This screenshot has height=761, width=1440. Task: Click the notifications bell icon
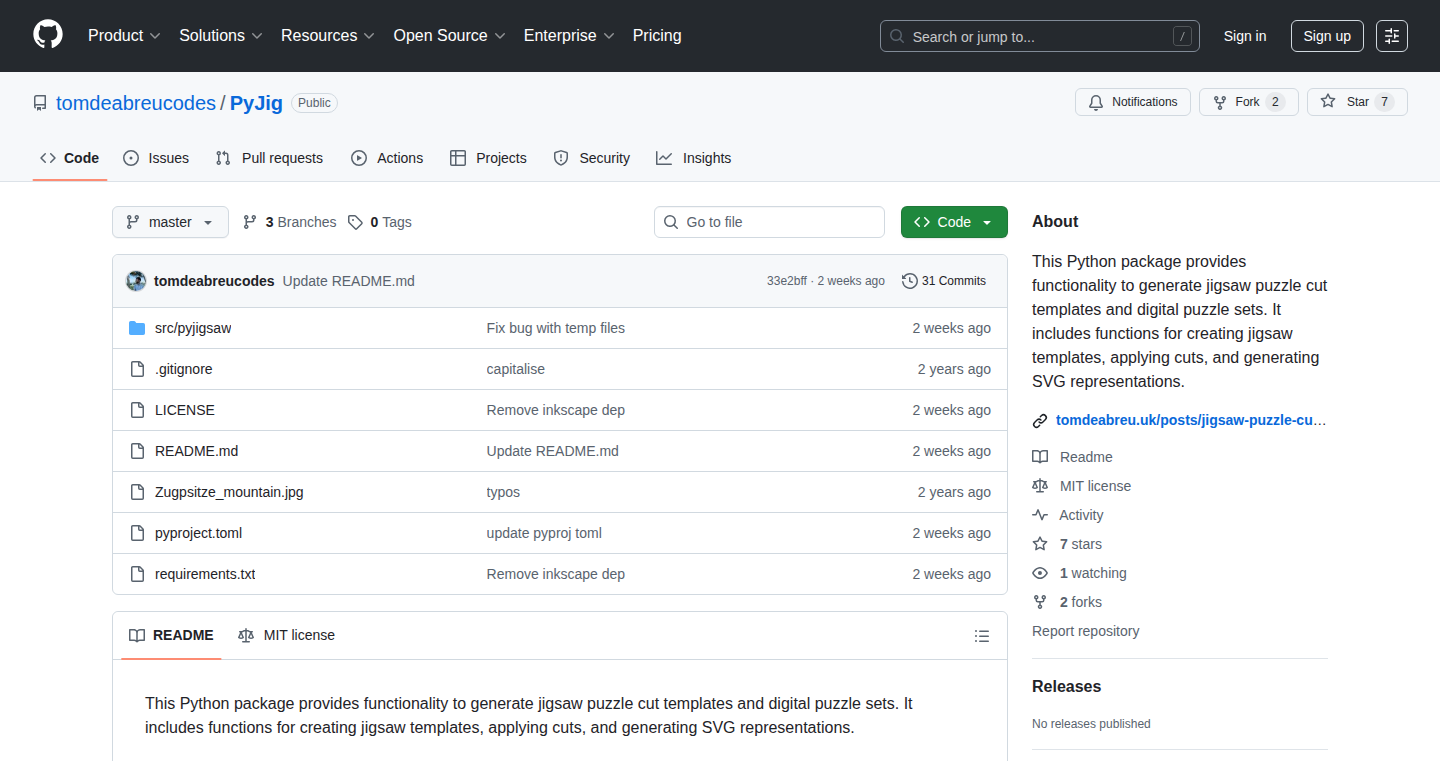1096,102
